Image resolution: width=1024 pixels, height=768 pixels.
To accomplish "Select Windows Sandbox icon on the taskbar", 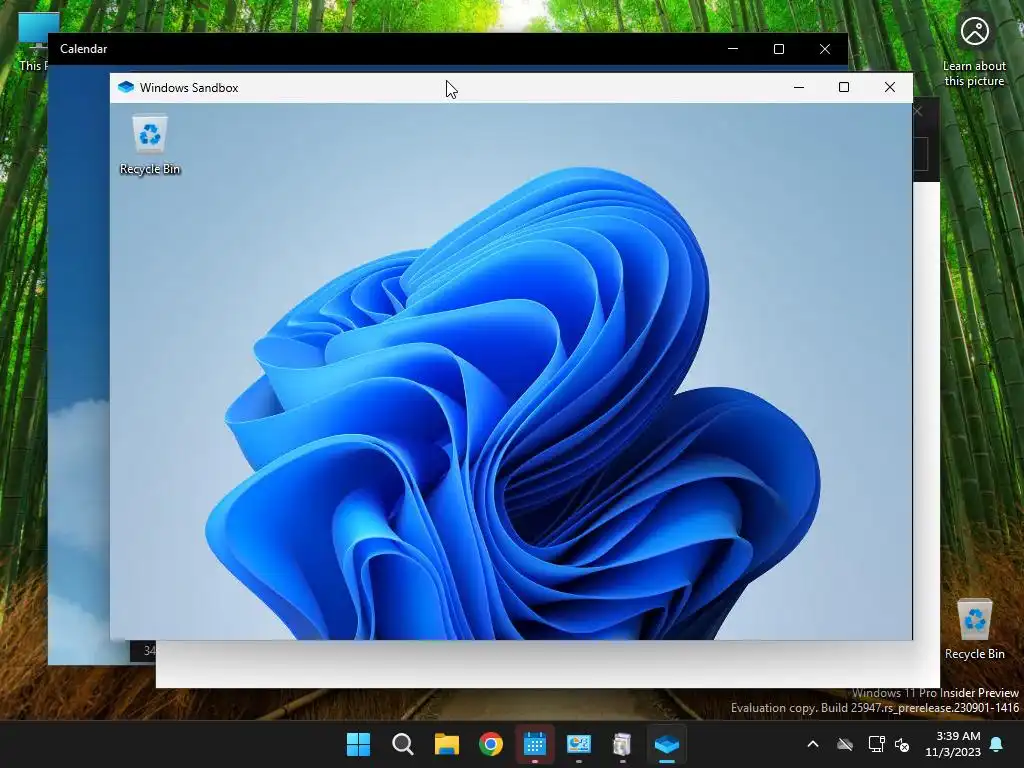I will pyautogui.click(x=667, y=744).
